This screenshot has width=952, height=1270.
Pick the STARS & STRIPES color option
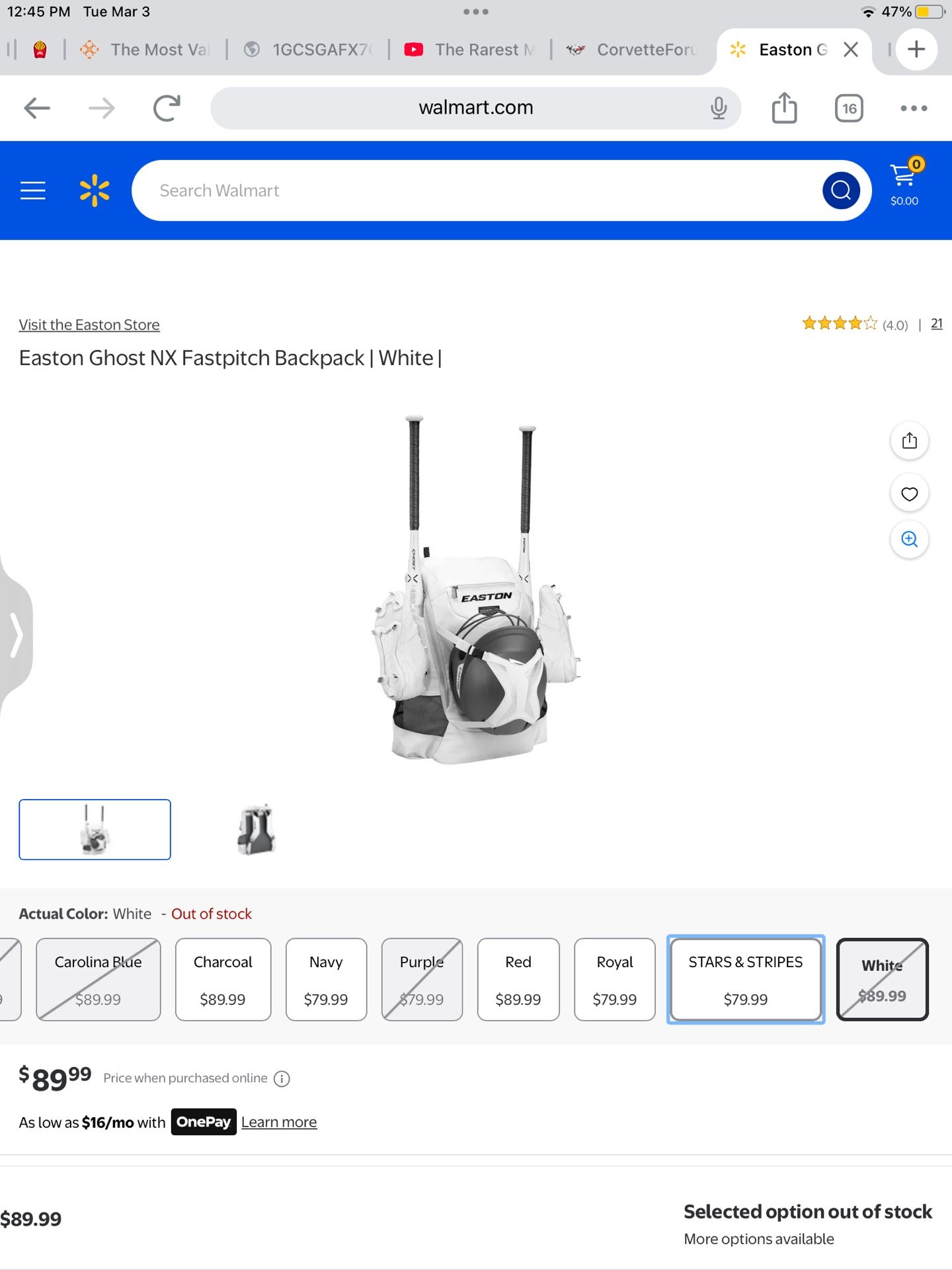(x=745, y=979)
